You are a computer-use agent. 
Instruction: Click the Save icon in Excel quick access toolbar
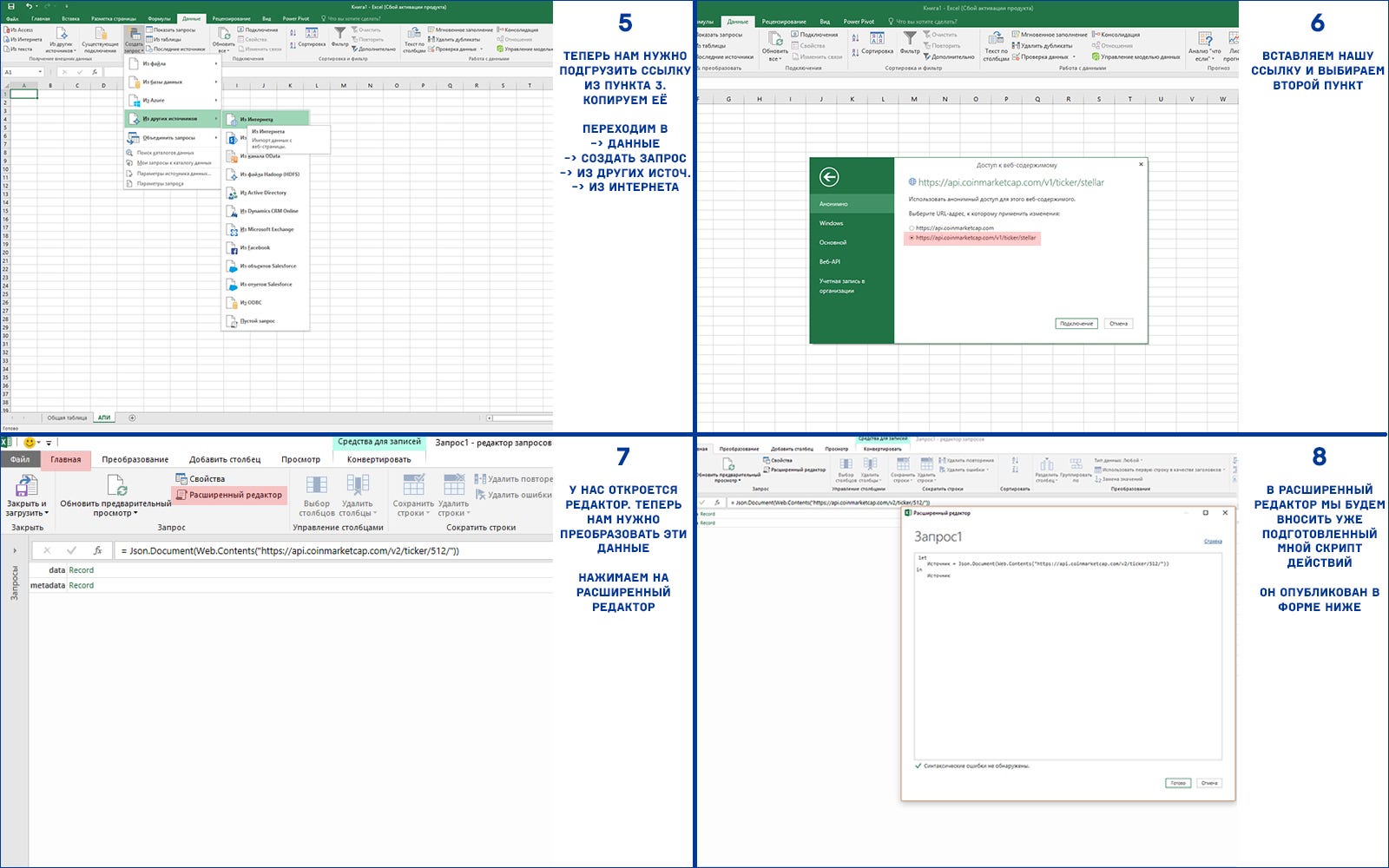tap(10, 6)
